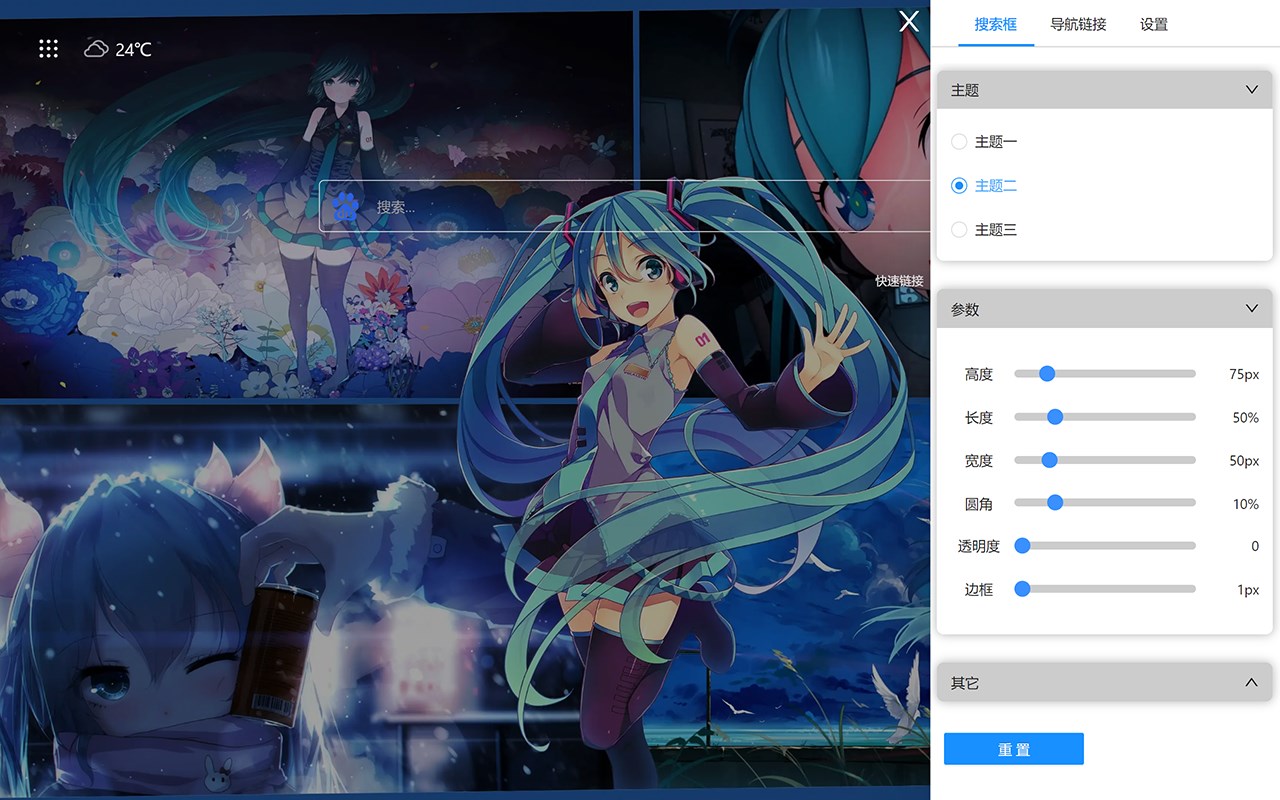Screen dimensions: 1280x800
Task: Adjust the 长度 slider handle
Action: pos(1055,417)
